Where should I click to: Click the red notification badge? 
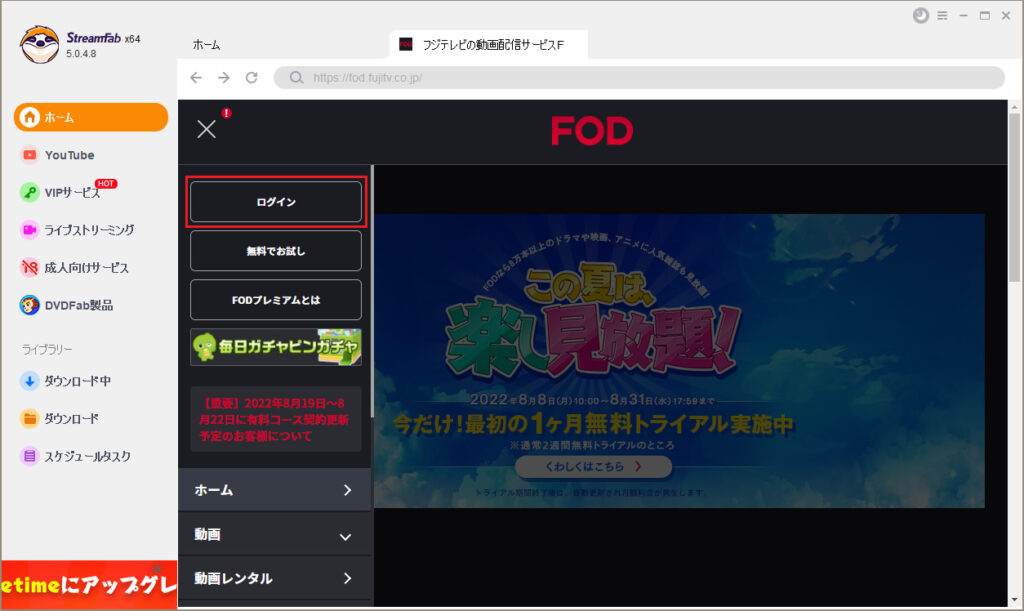(227, 113)
